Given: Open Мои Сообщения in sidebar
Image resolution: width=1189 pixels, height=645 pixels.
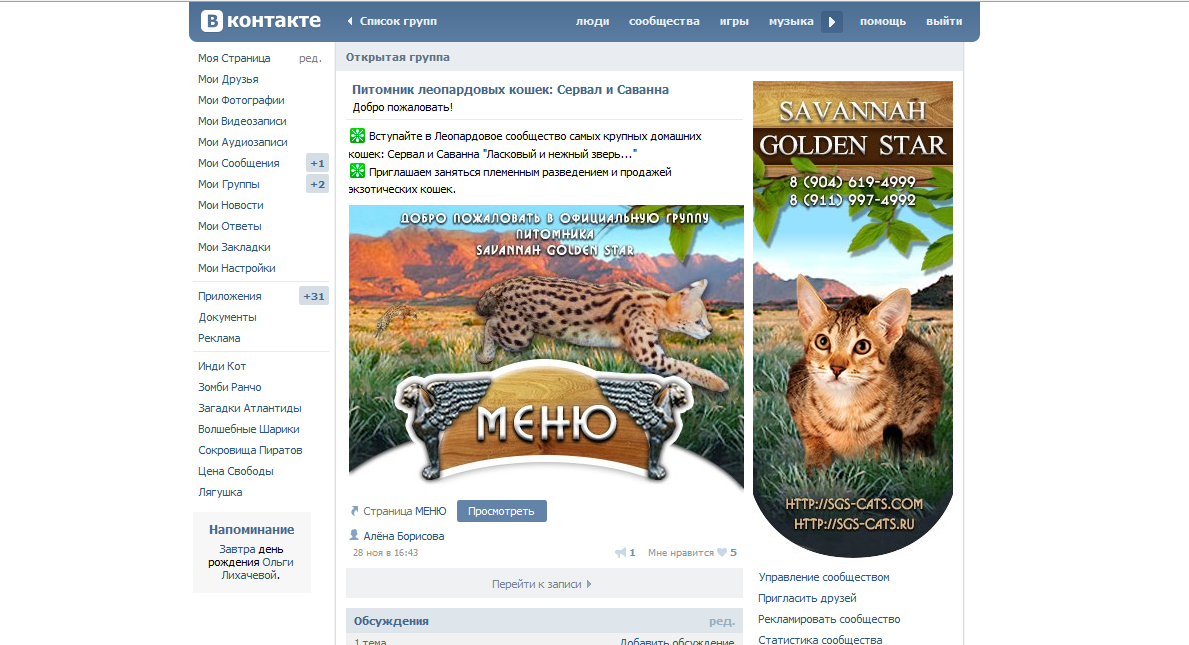Looking at the screenshot, I should [x=239, y=163].
